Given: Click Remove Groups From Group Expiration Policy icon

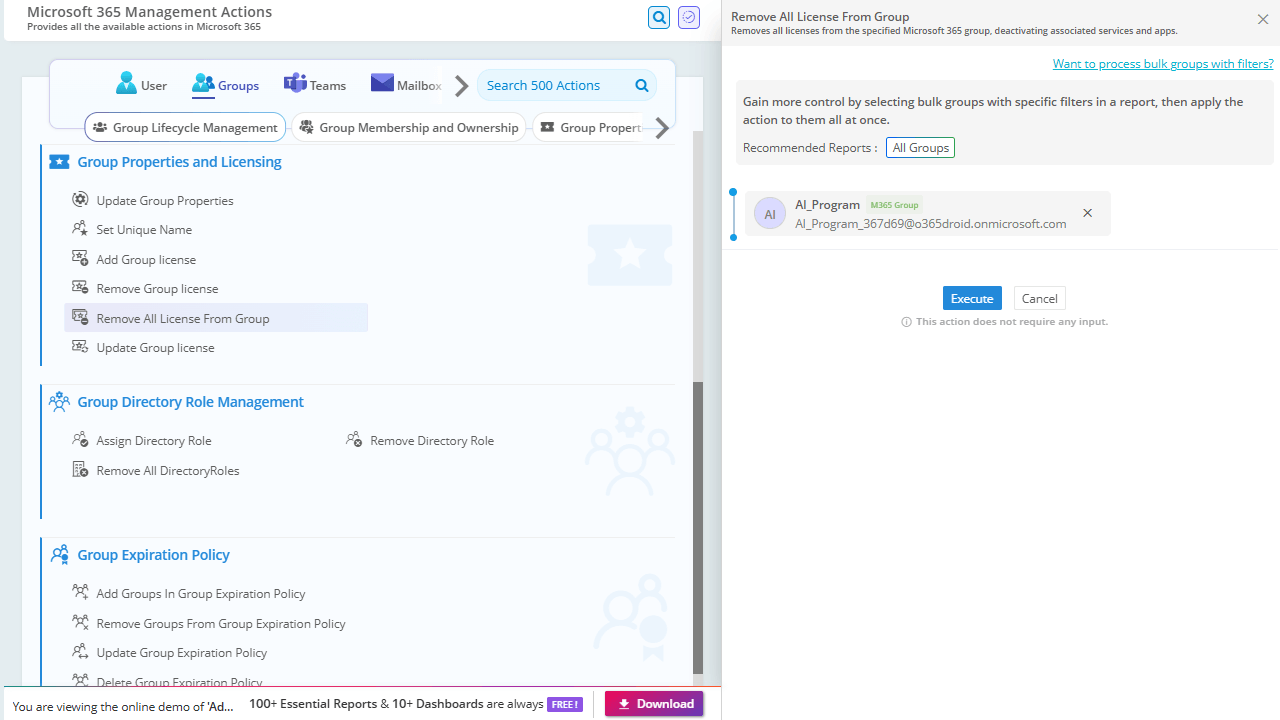Looking at the screenshot, I should (x=80, y=622).
